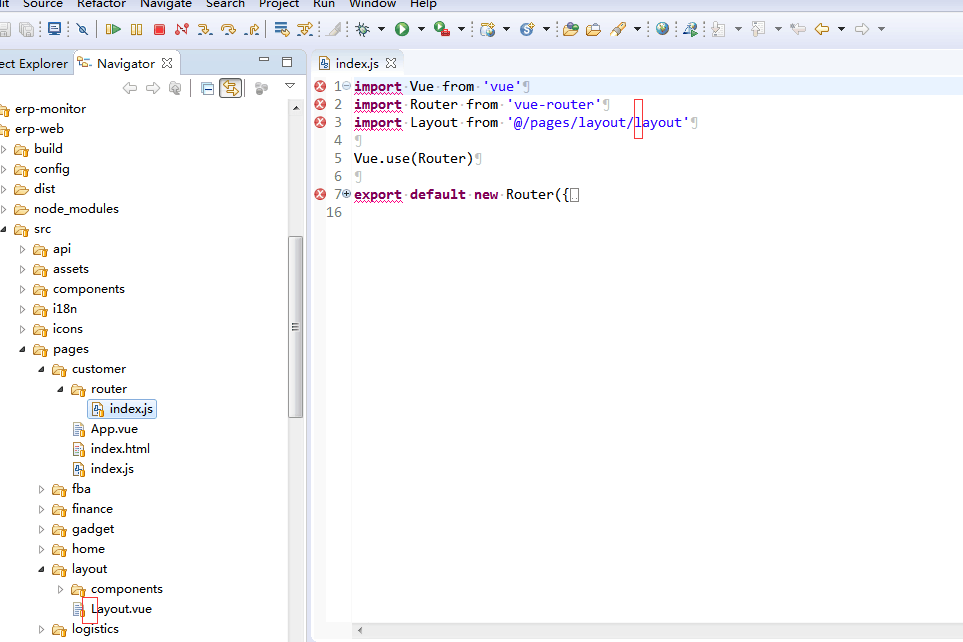
Task: Collapse the router folder
Action: [x=61, y=389]
